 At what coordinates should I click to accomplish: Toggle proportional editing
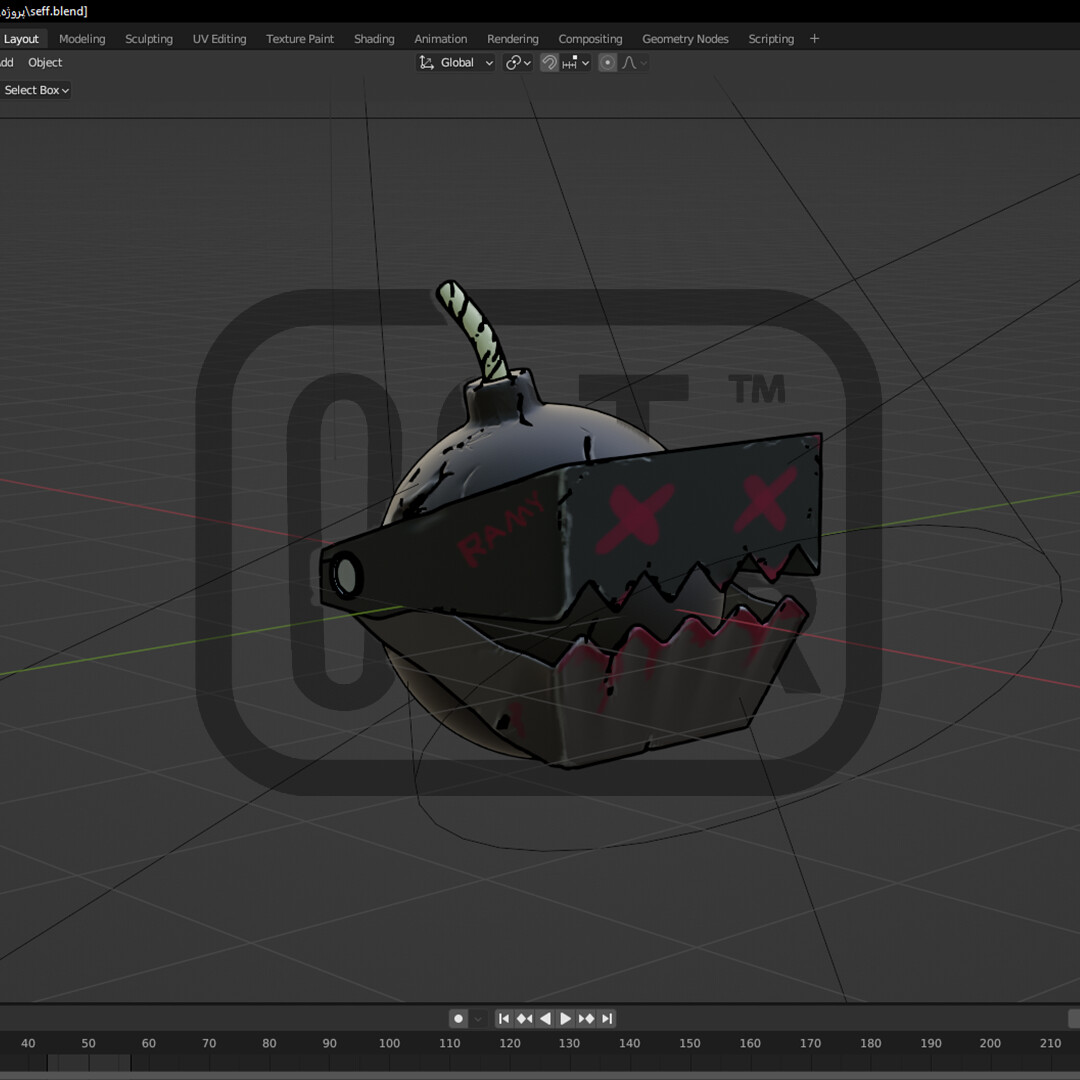(607, 63)
